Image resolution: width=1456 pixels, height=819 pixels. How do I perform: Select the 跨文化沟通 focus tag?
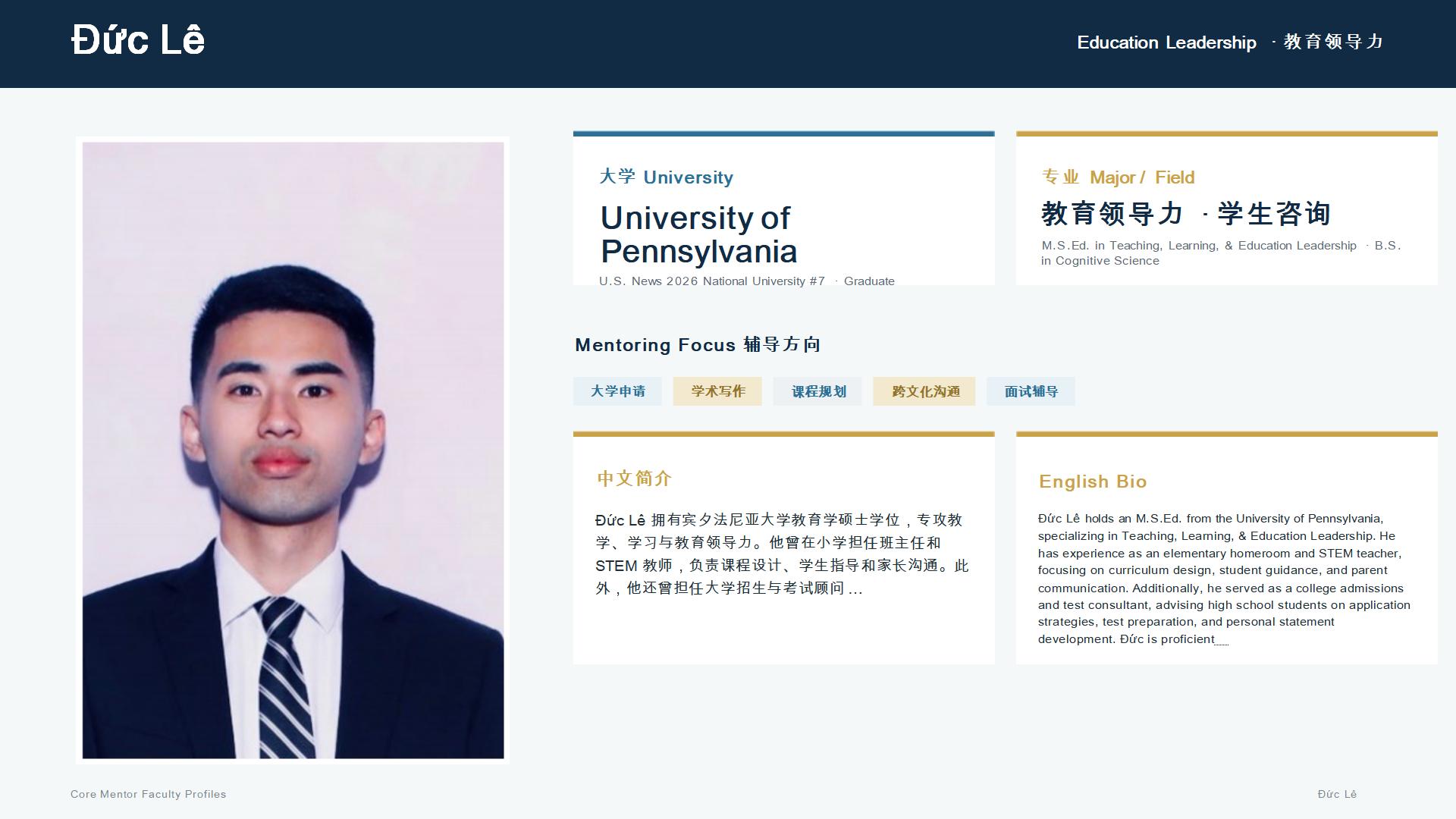point(924,391)
